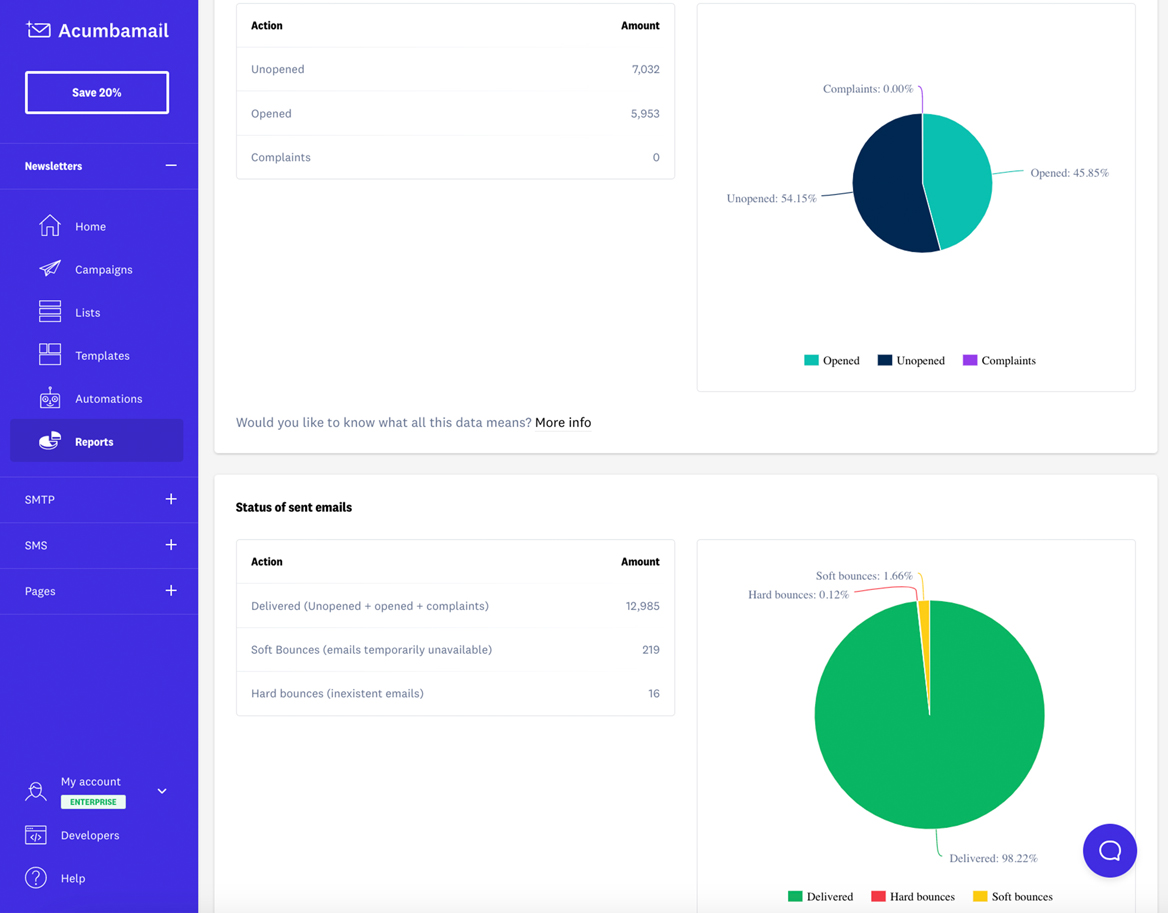
Task: Select the Home icon in the sidebar
Action: click(49, 226)
